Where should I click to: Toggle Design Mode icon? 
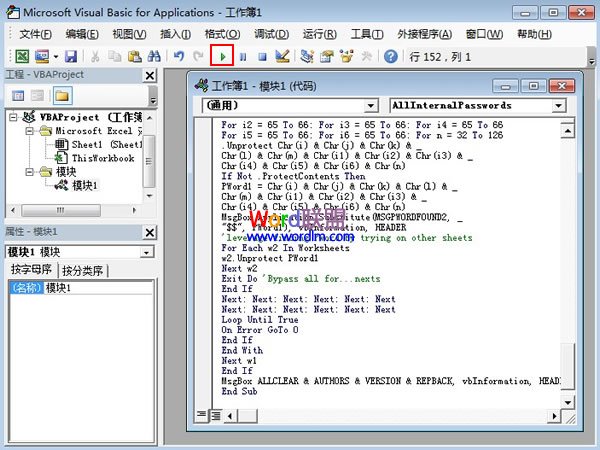[282, 57]
